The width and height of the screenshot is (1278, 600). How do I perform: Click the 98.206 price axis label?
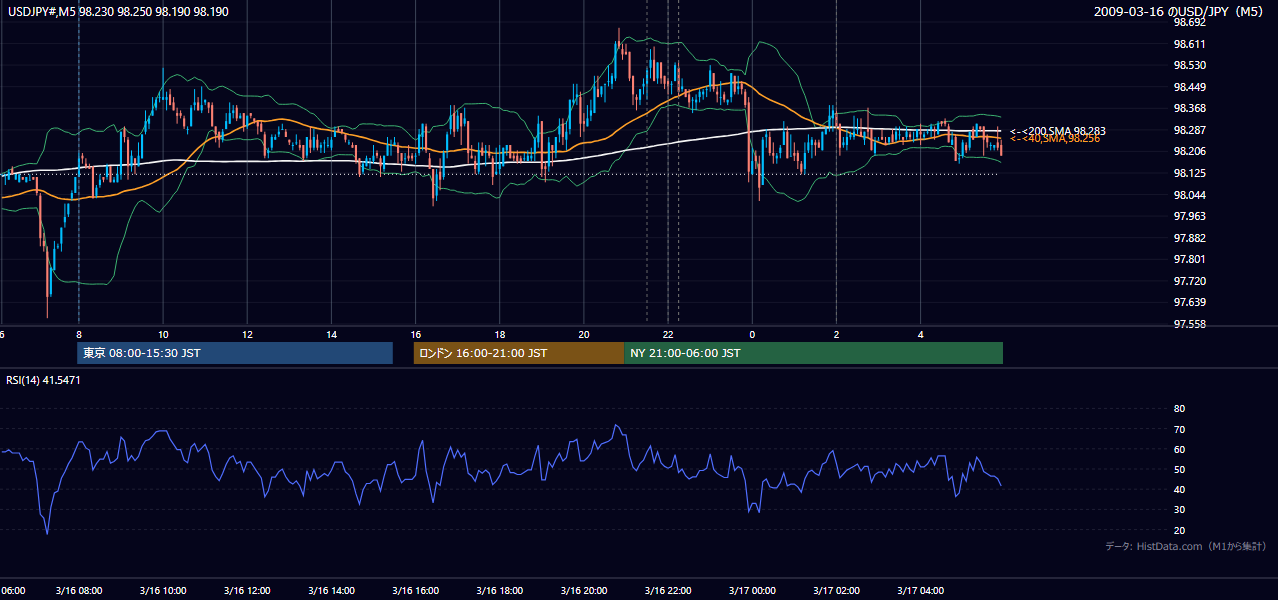[x=1189, y=151]
